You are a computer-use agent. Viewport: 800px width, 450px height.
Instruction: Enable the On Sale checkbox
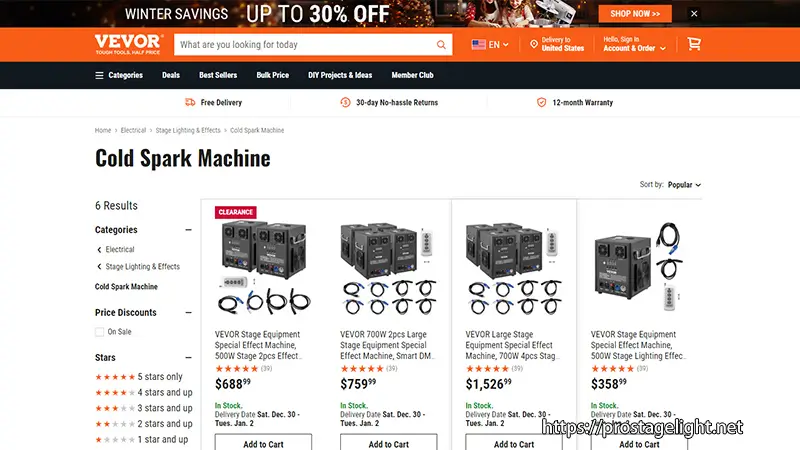click(x=99, y=332)
